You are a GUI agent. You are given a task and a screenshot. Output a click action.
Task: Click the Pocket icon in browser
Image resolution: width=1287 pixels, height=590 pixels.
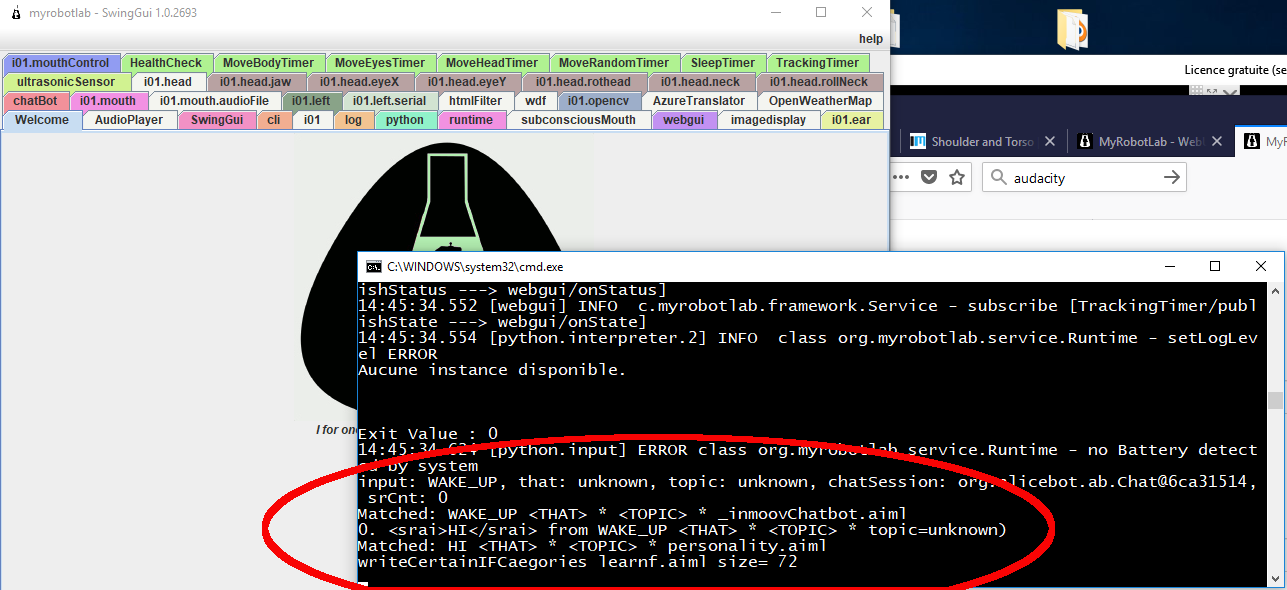929,178
